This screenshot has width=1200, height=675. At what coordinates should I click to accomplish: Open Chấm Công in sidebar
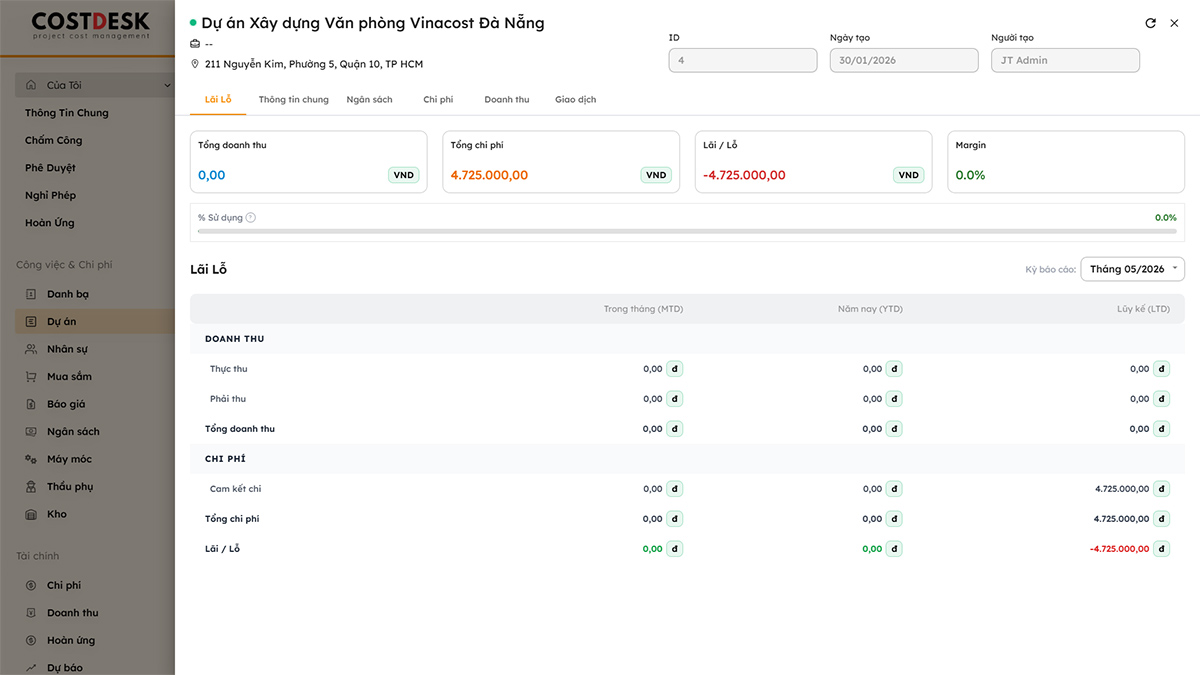(x=54, y=141)
